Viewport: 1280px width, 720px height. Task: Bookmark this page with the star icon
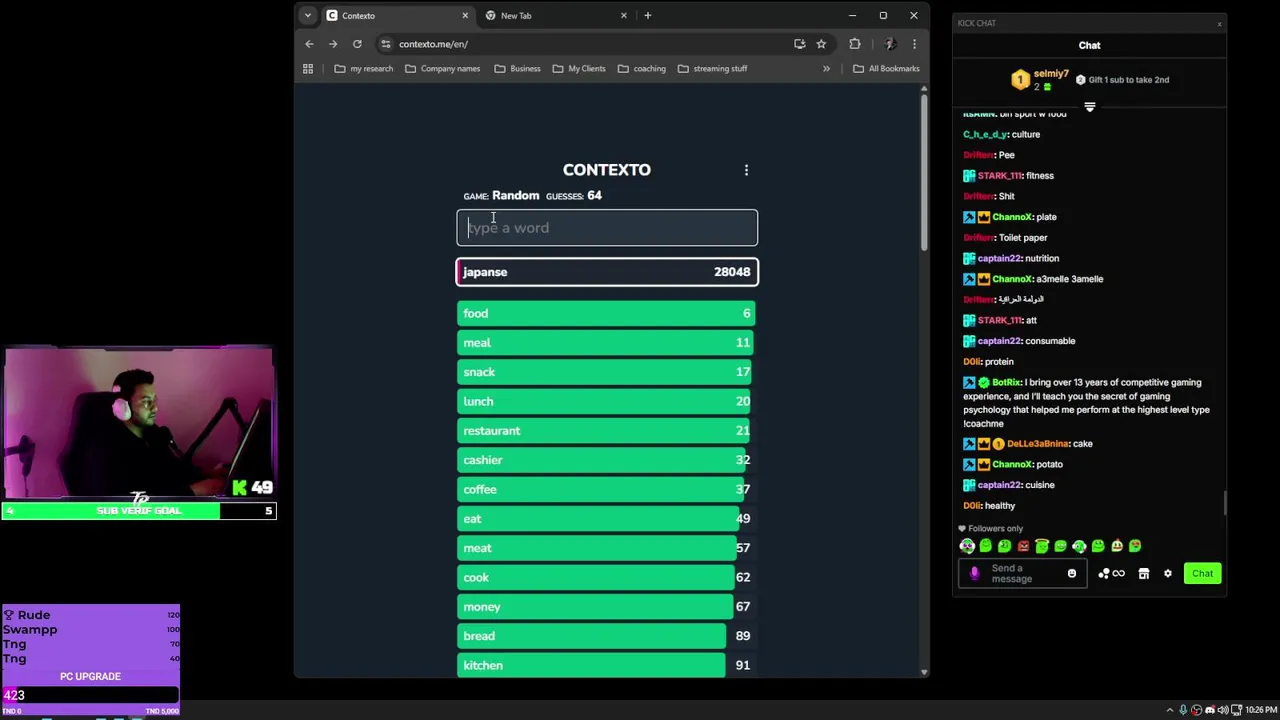pos(821,44)
